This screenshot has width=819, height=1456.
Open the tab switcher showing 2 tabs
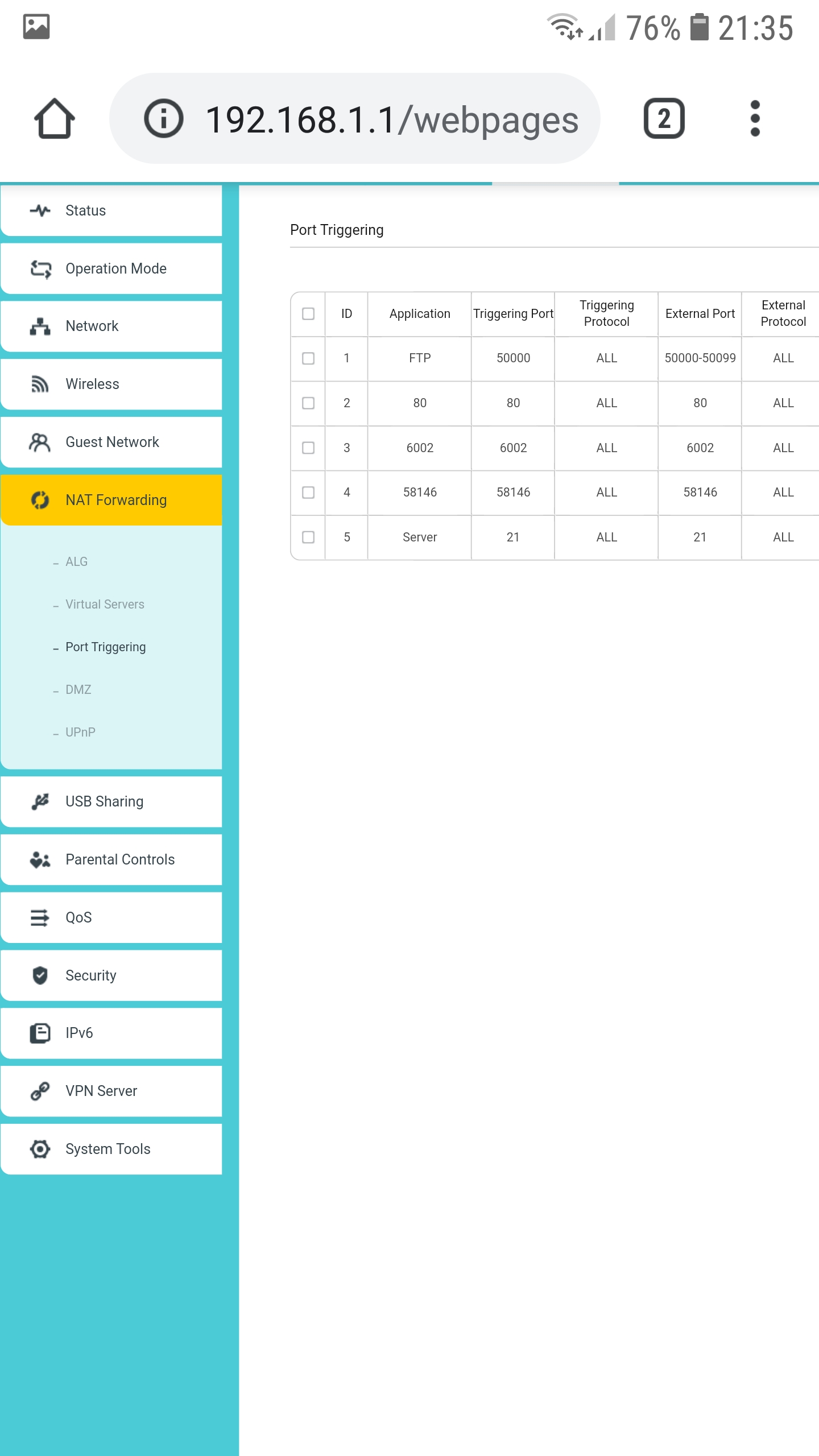pyautogui.click(x=664, y=118)
